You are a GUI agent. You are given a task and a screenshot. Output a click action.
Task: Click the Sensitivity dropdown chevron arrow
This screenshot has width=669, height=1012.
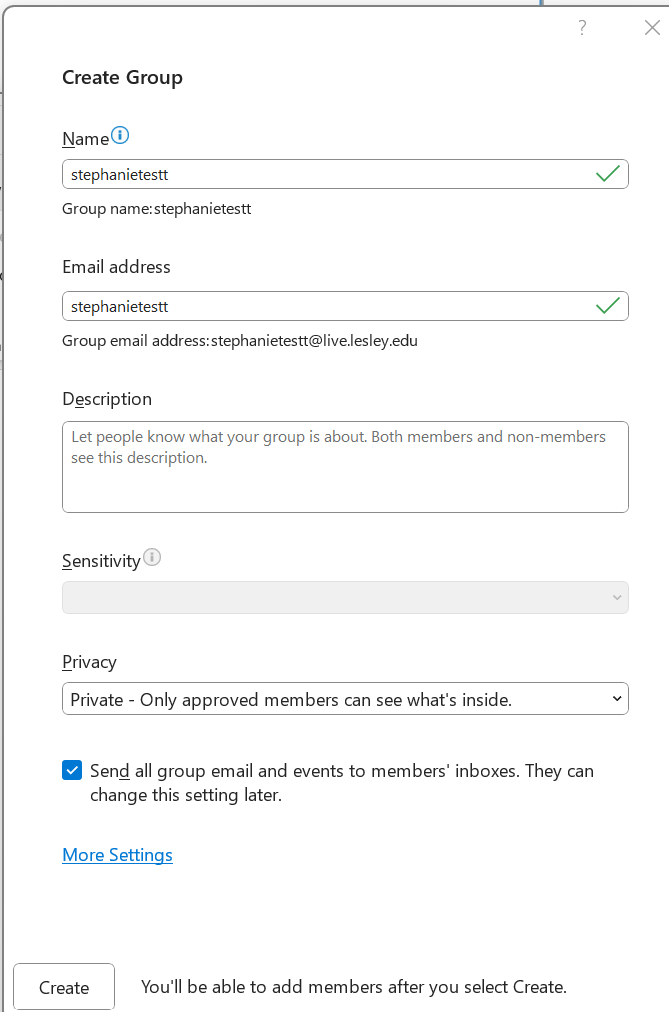pyautogui.click(x=617, y=598)
